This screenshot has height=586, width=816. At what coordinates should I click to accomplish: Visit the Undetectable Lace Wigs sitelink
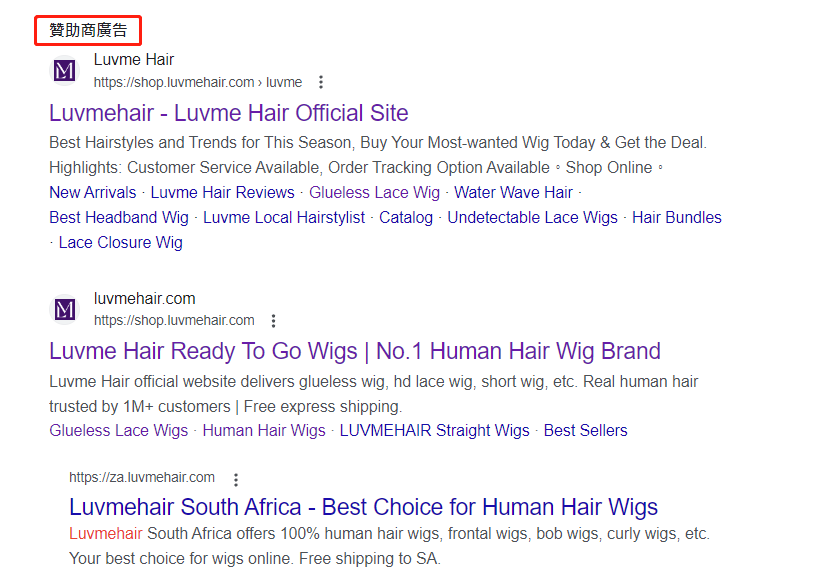click(532, 218)
